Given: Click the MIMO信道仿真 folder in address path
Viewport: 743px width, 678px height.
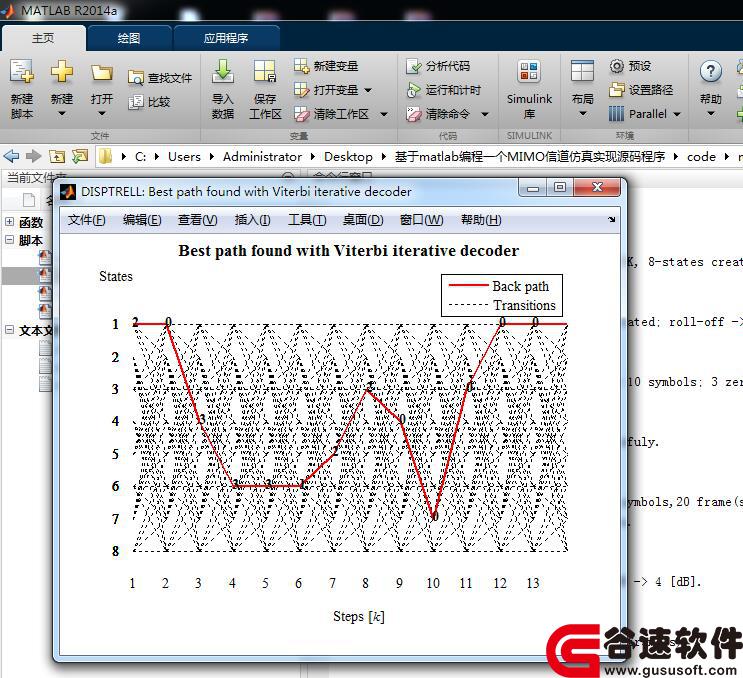Looking at the screenshot, I should [530, 156].
